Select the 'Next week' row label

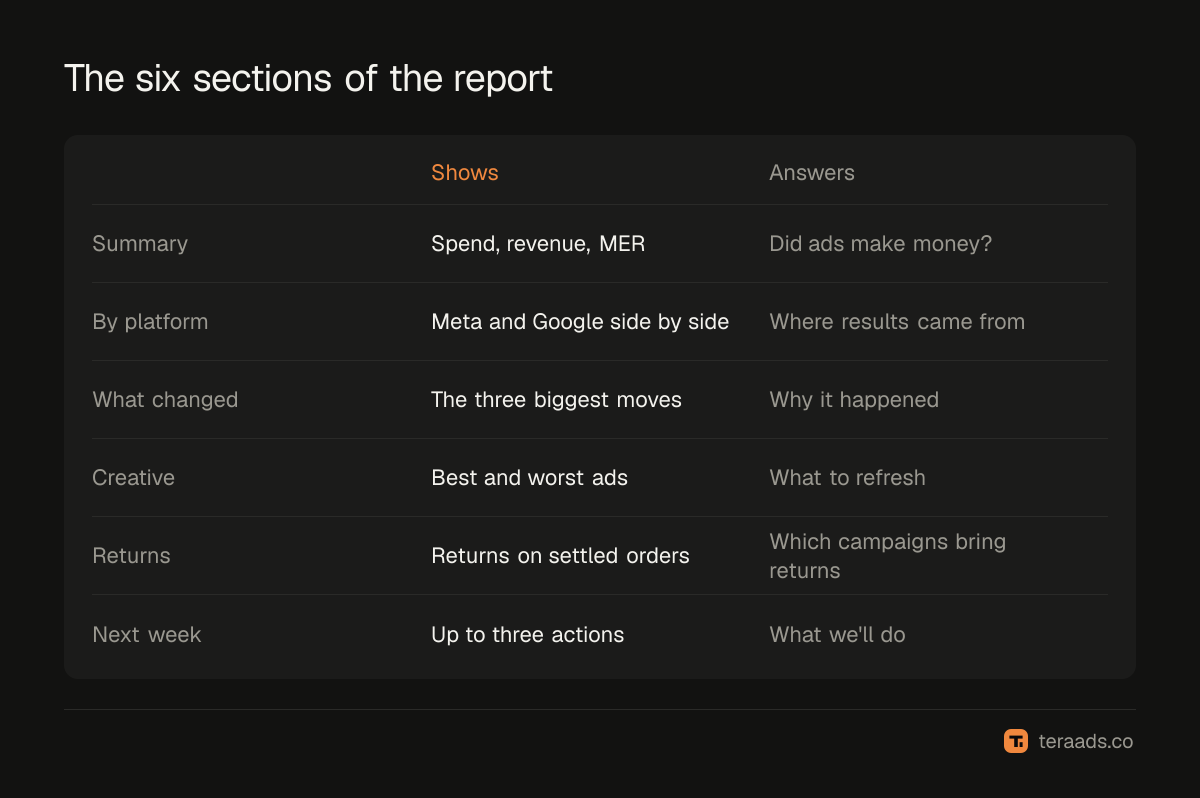tap(147, 634)
